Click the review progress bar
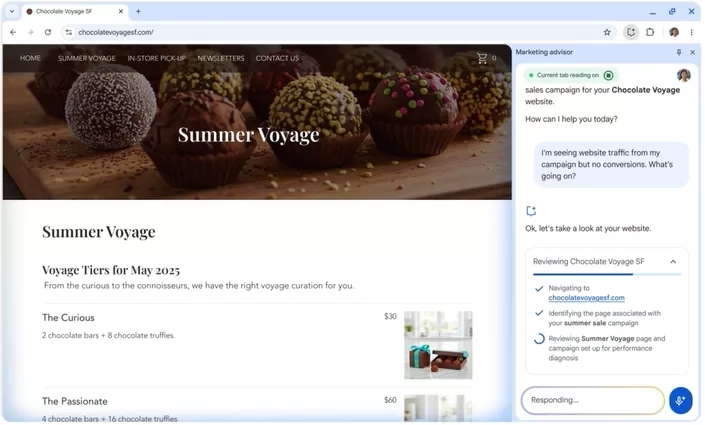This screenshot has width=705, height=425. click(607, 274)
